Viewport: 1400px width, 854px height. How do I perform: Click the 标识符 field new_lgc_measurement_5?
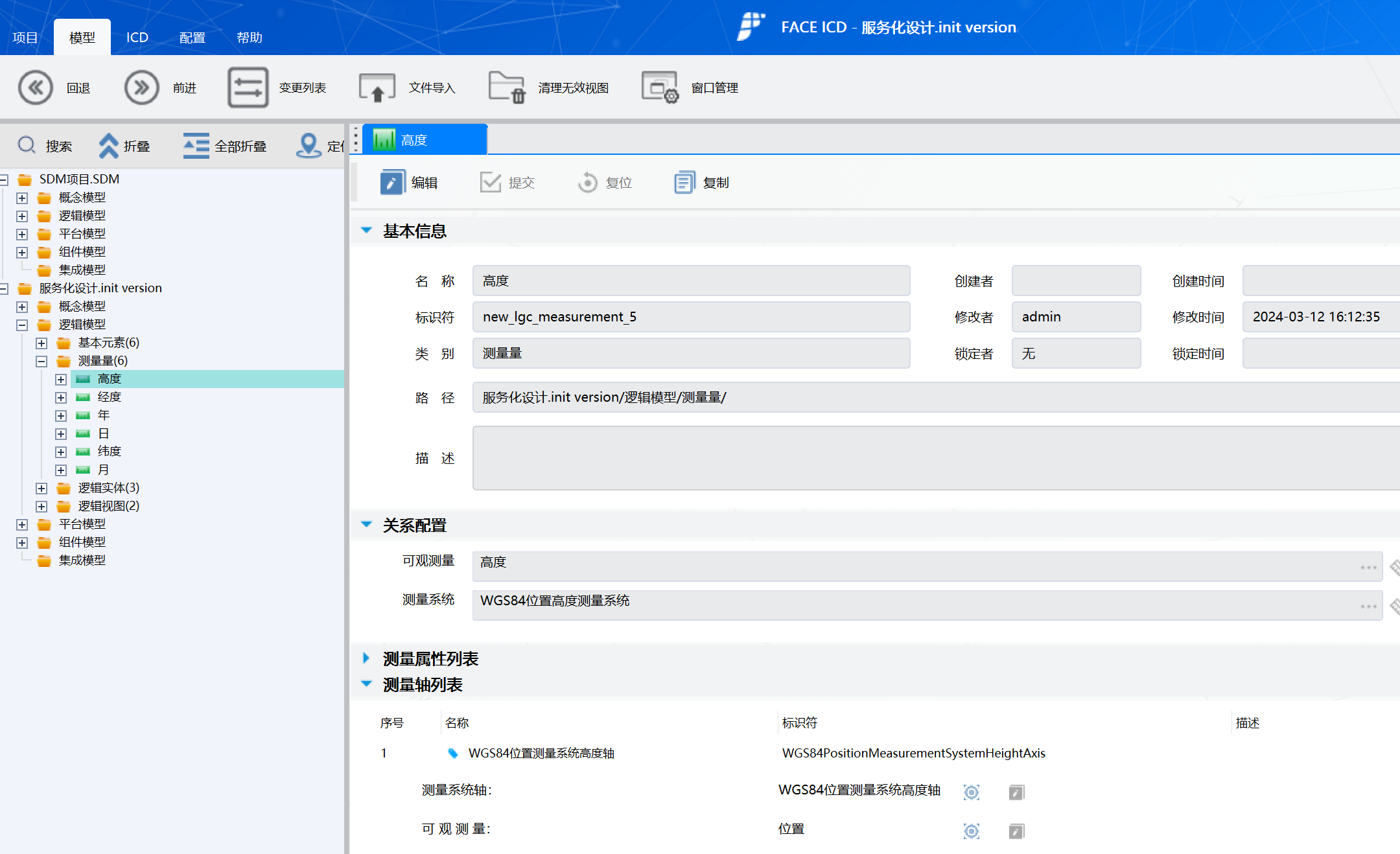692,317
